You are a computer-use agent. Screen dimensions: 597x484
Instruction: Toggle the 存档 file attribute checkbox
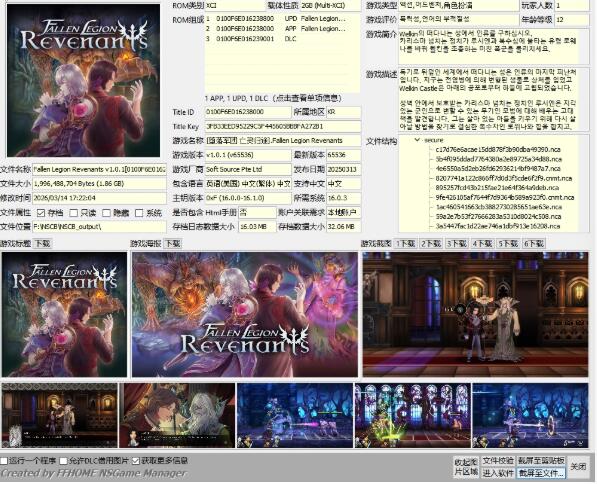[41, 213]
